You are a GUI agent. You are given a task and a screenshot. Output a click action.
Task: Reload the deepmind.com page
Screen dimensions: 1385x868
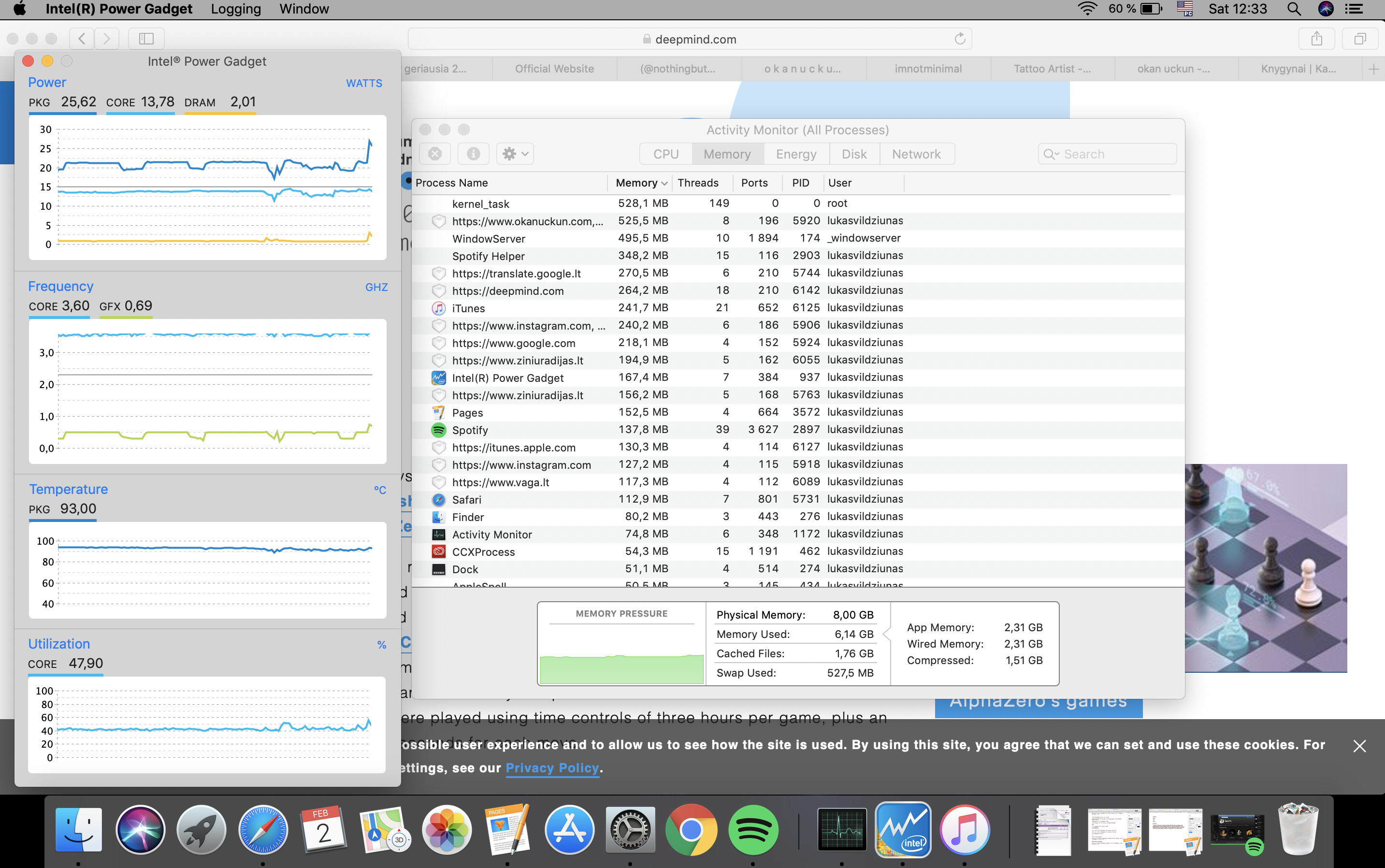tap(960, 39)
